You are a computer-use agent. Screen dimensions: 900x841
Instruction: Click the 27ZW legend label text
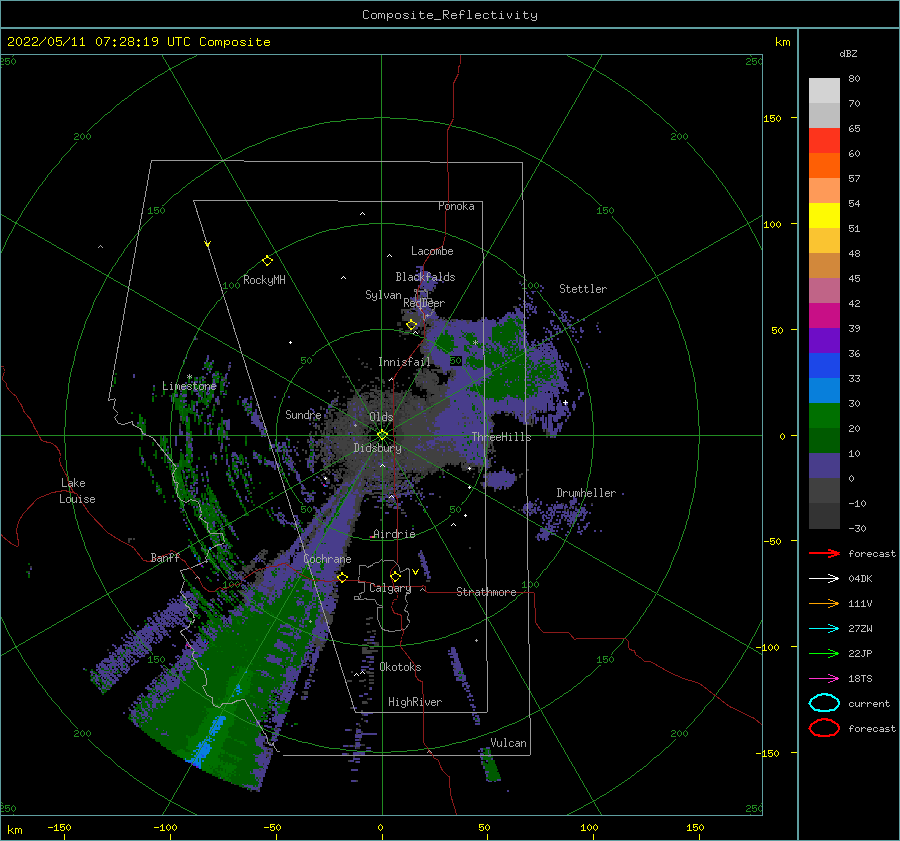(860, 629)
